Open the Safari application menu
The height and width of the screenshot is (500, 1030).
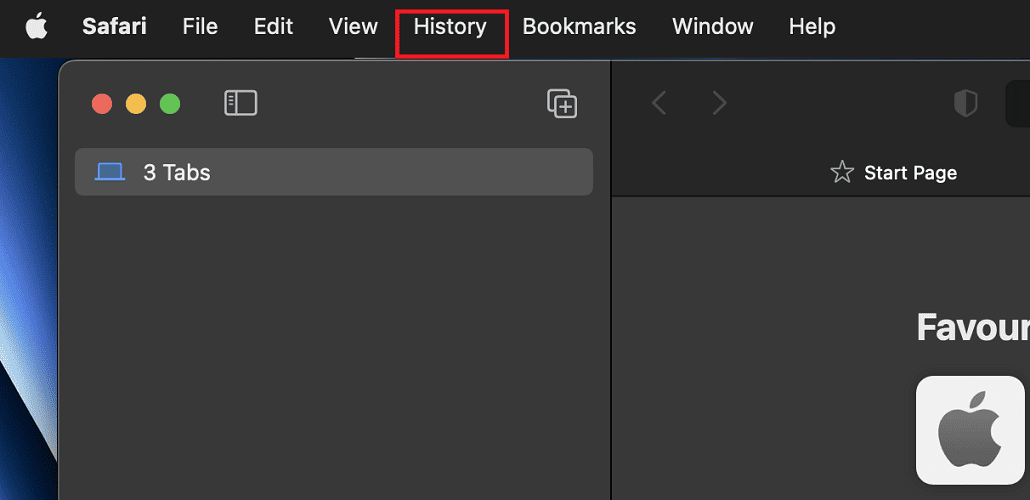coord(114,27)
